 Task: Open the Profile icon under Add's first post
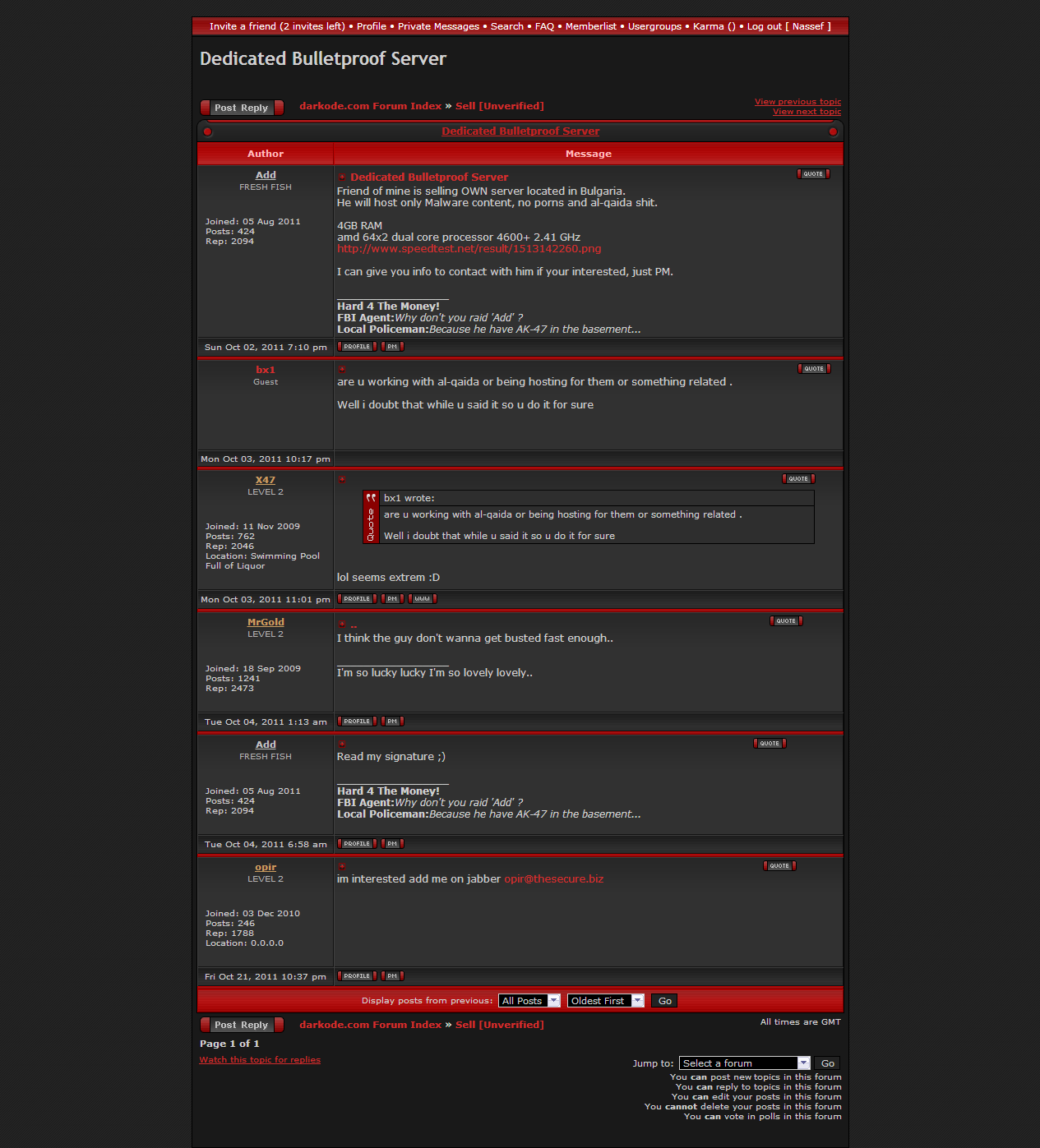(357, 347)
